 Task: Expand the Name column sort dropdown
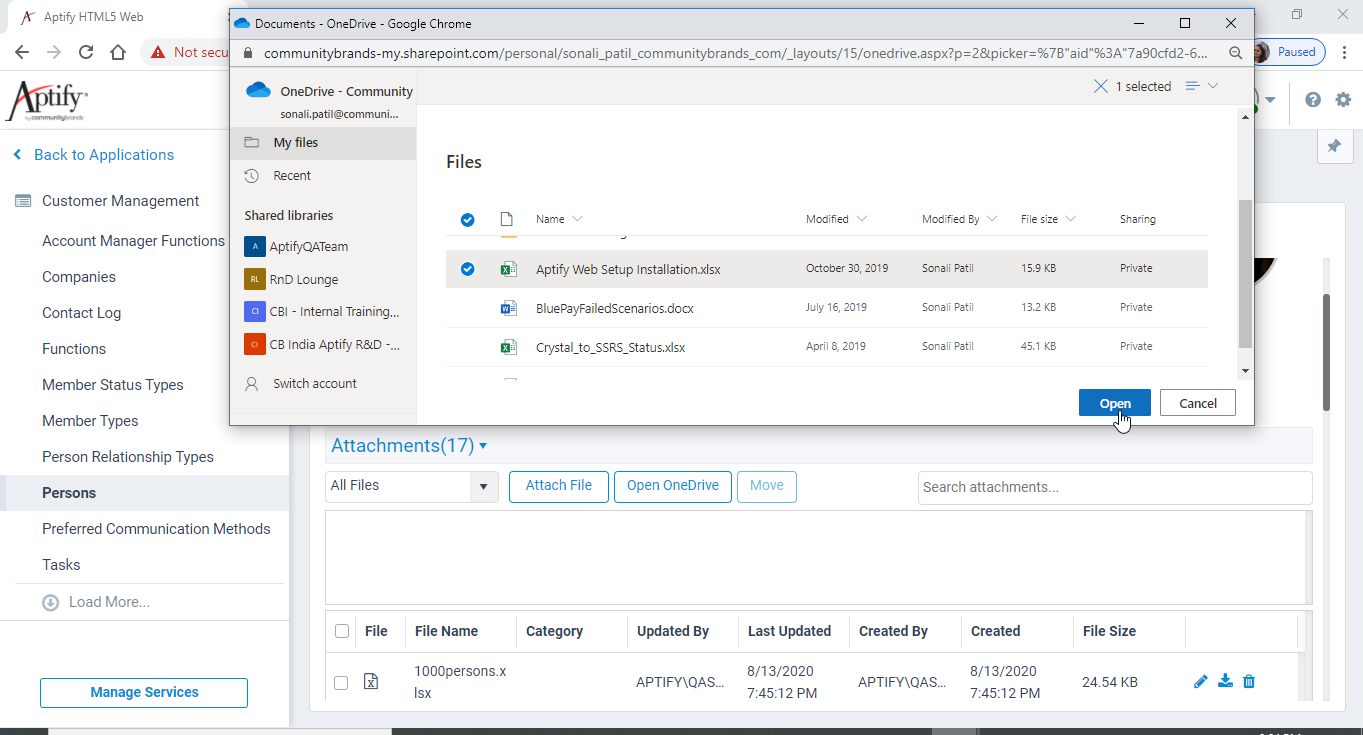(577, 219)
